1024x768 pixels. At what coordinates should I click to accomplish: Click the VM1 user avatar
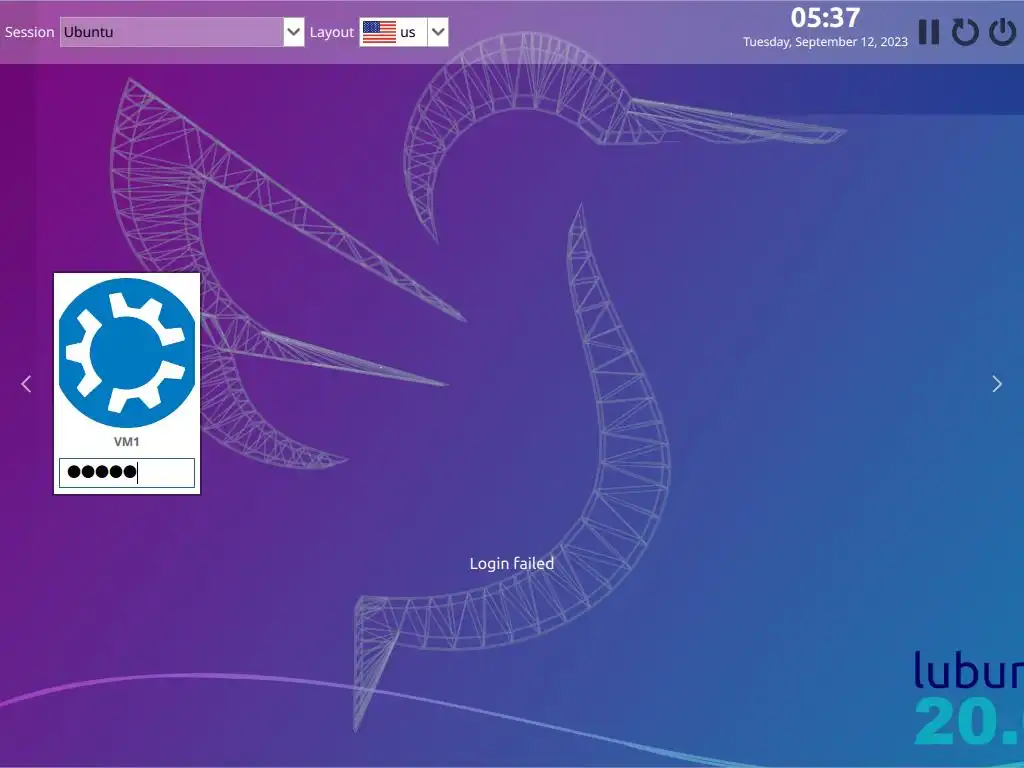tap(127, 353)
